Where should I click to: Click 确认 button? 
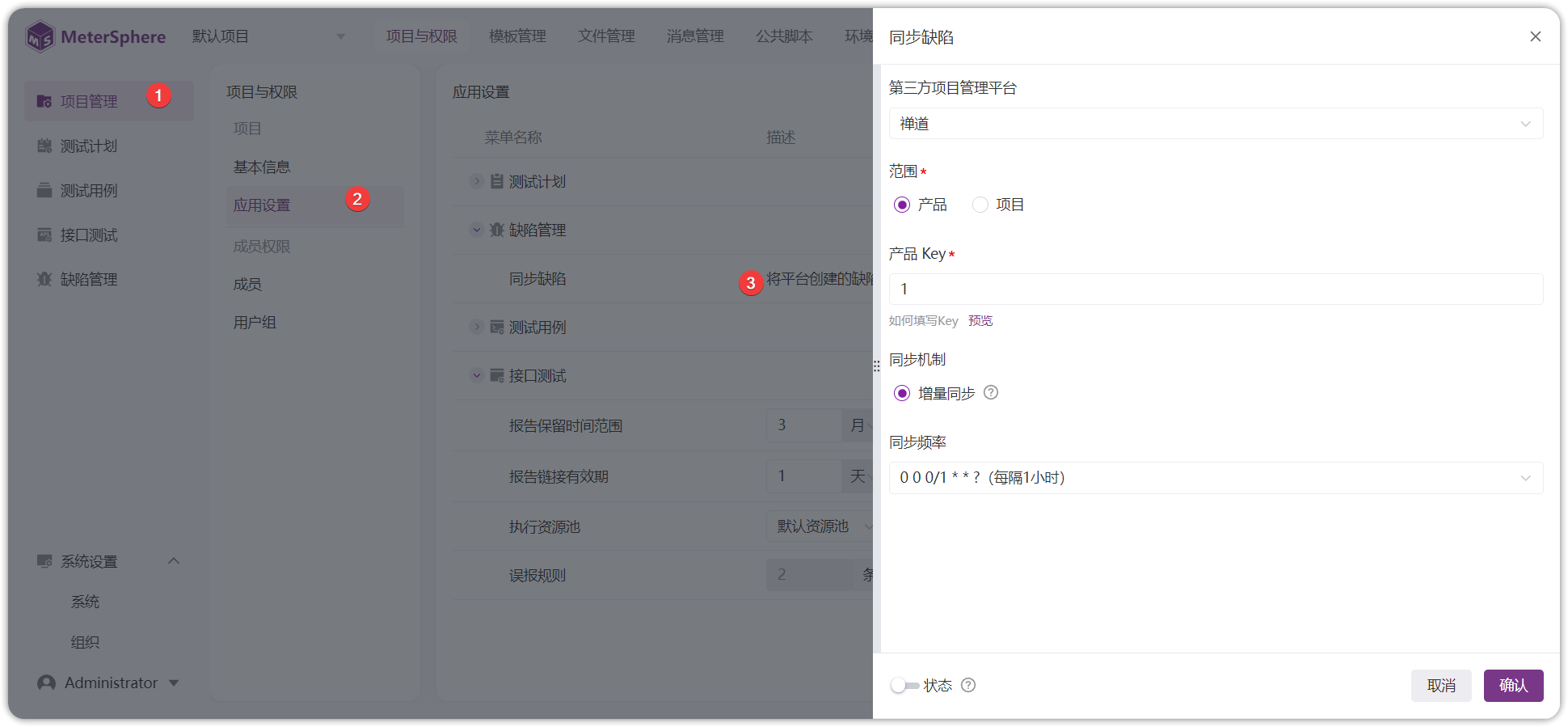[1513, 686]
